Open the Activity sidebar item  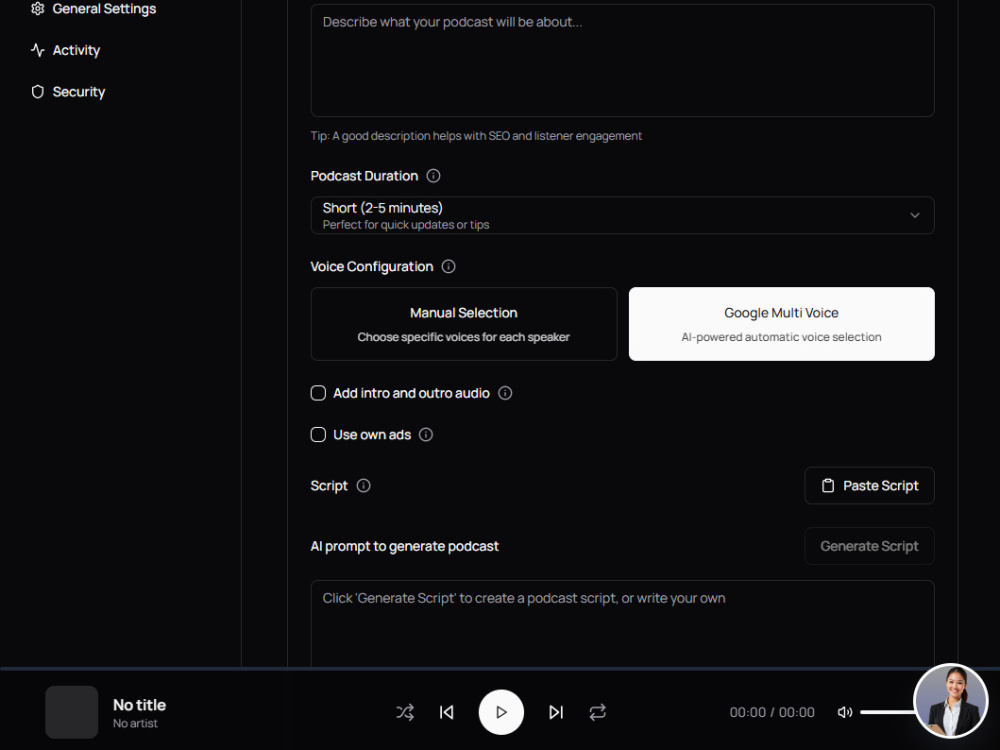click(x=66, y=50)
